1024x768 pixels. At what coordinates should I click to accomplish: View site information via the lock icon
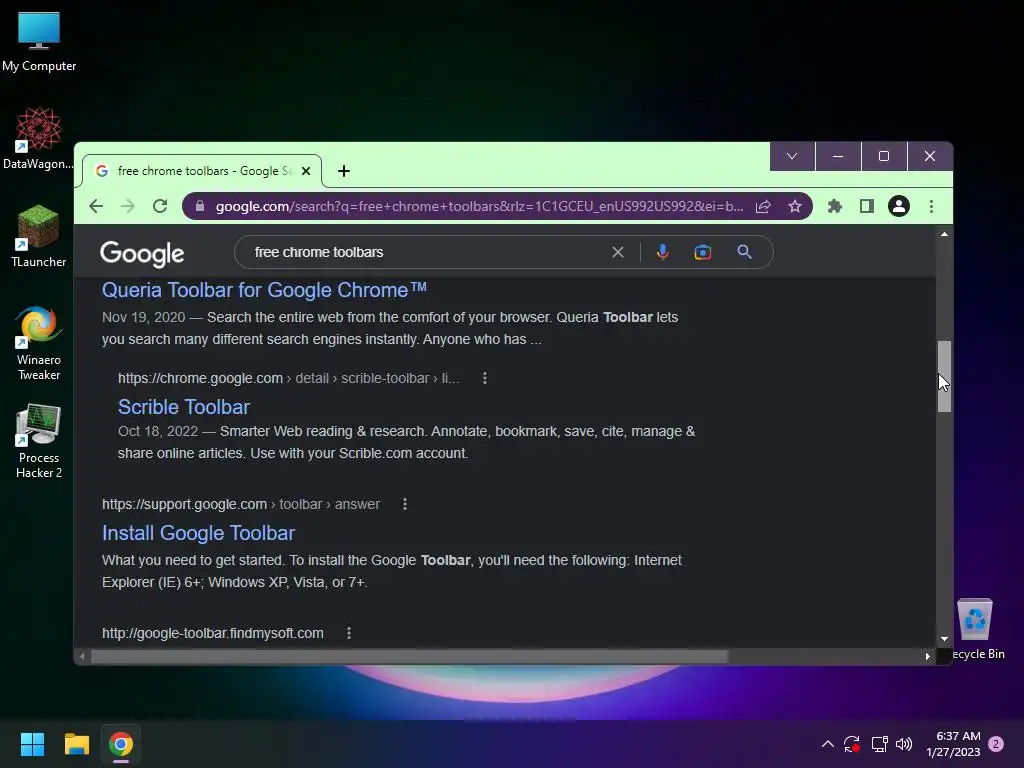200,206
